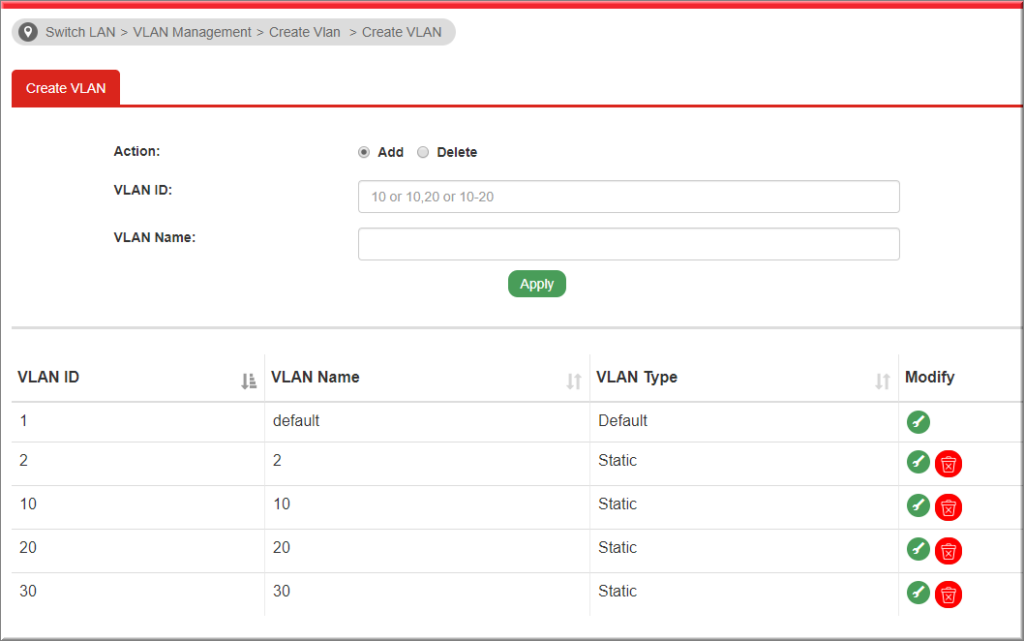The width and height of the screenshot is (1024, 641).
Task: Sort by VLAN Type using the sort arrows
Action: [x=882, y=381]
